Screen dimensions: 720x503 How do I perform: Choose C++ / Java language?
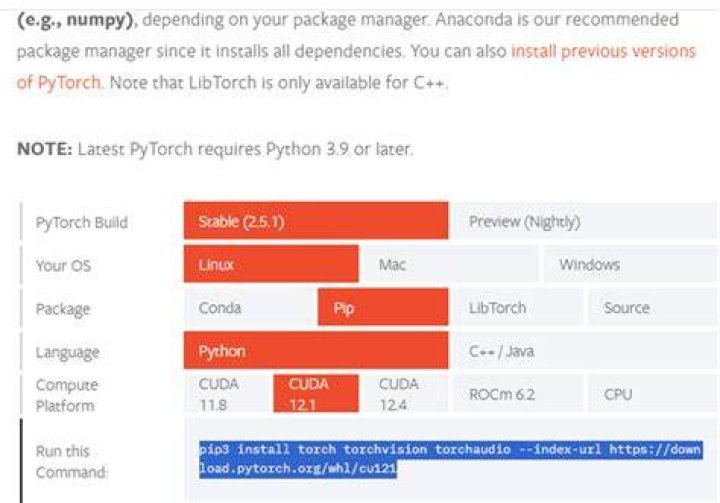[x=585, y=350]
